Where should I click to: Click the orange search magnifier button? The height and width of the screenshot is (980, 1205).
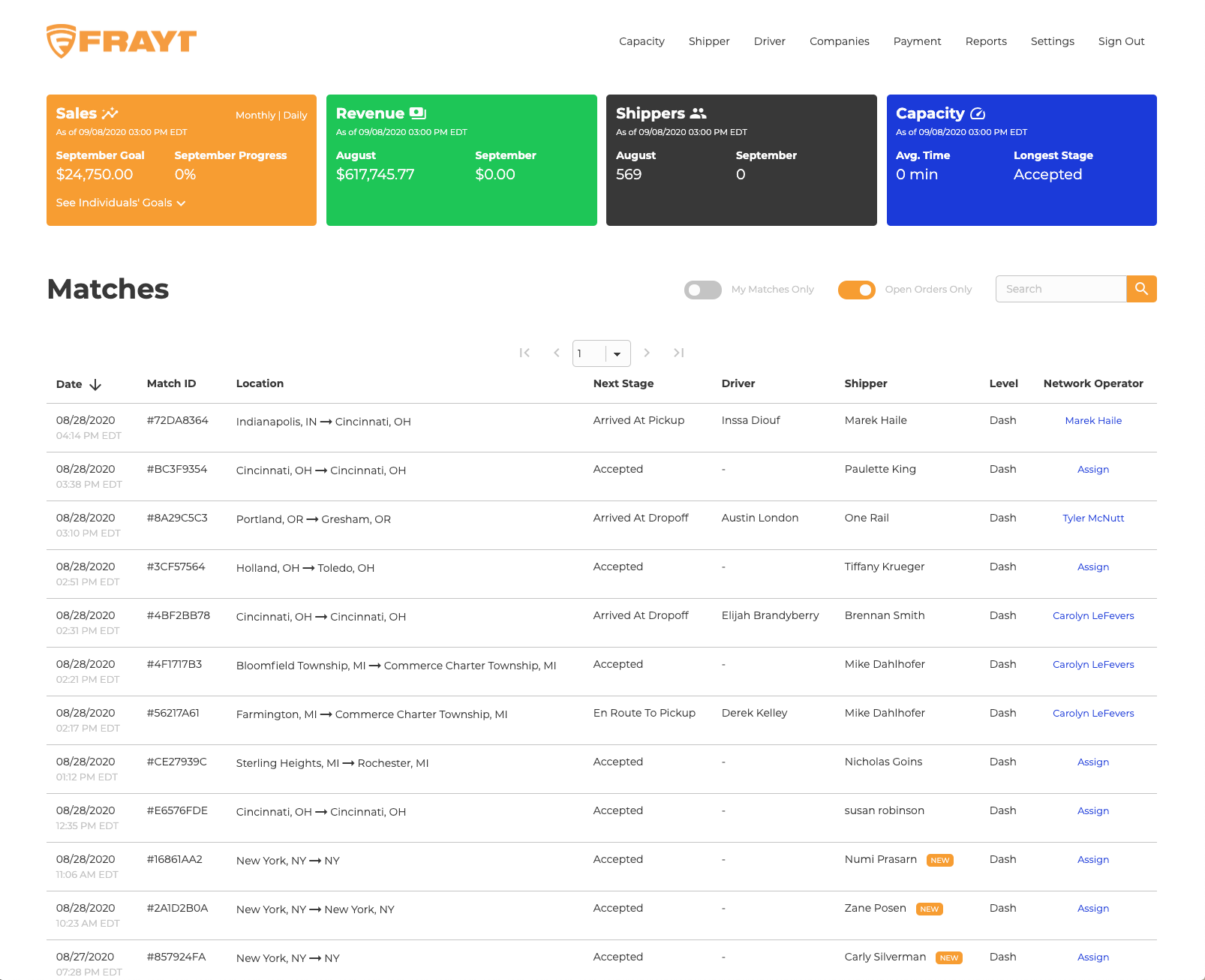point(1141,289)
